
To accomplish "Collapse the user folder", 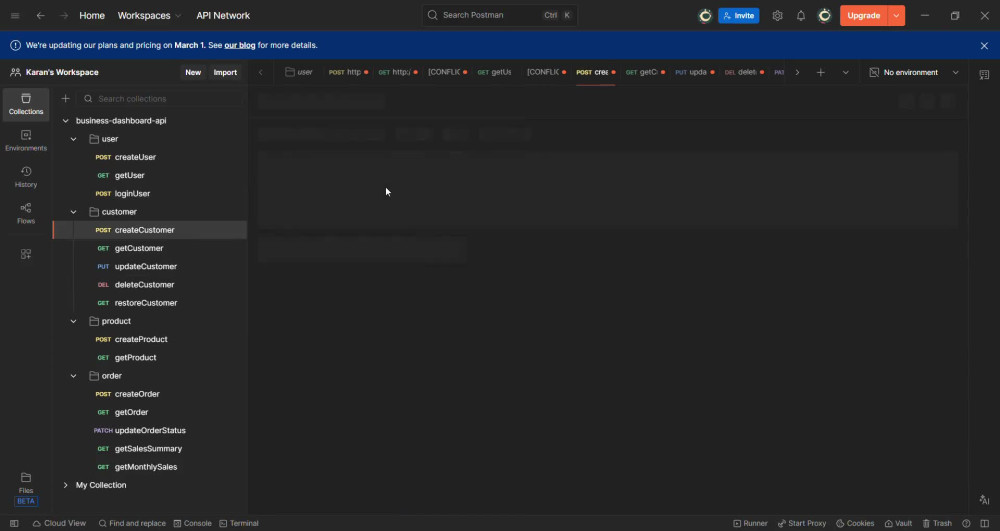I will [73, 139].
